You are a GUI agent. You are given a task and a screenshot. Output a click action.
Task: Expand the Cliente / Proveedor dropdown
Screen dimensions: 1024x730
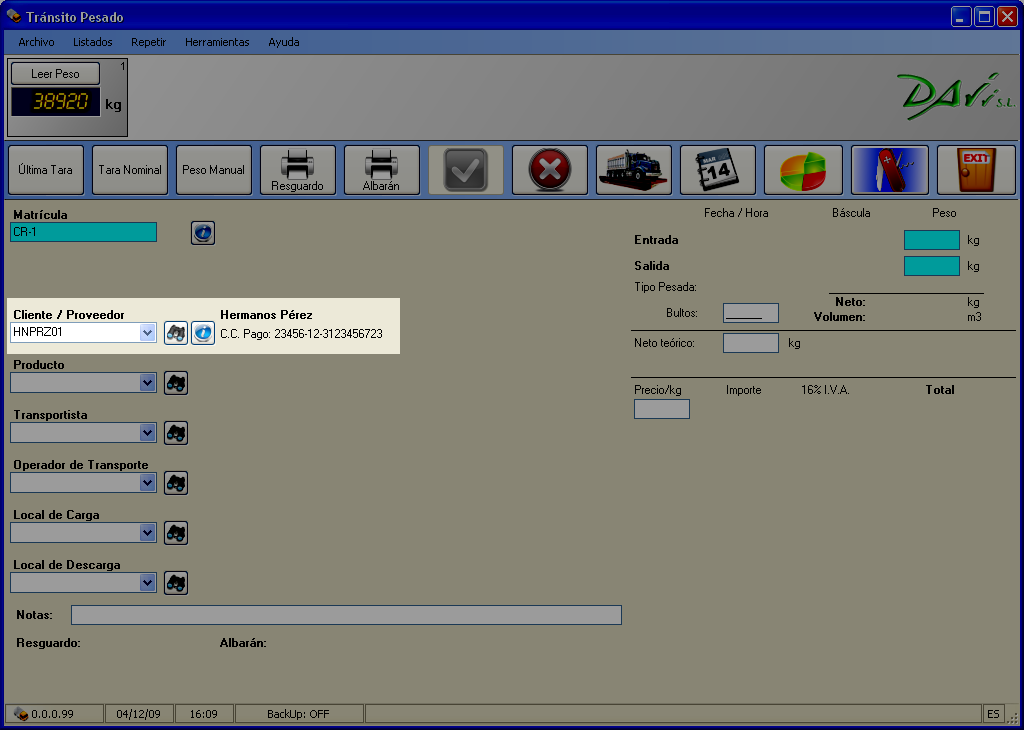tap(148, 333)
